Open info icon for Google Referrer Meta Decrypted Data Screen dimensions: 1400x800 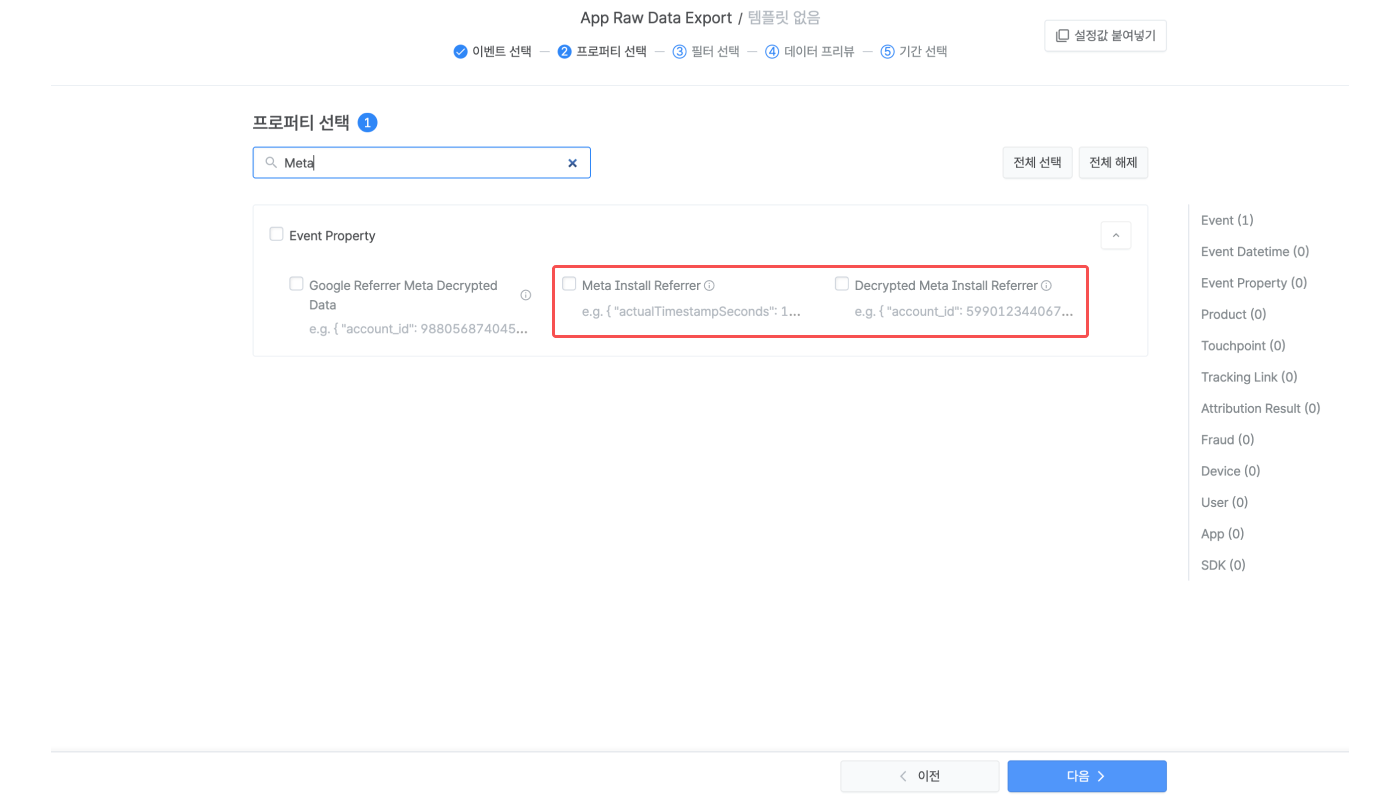pyautogui.click(x=525, y=295)
